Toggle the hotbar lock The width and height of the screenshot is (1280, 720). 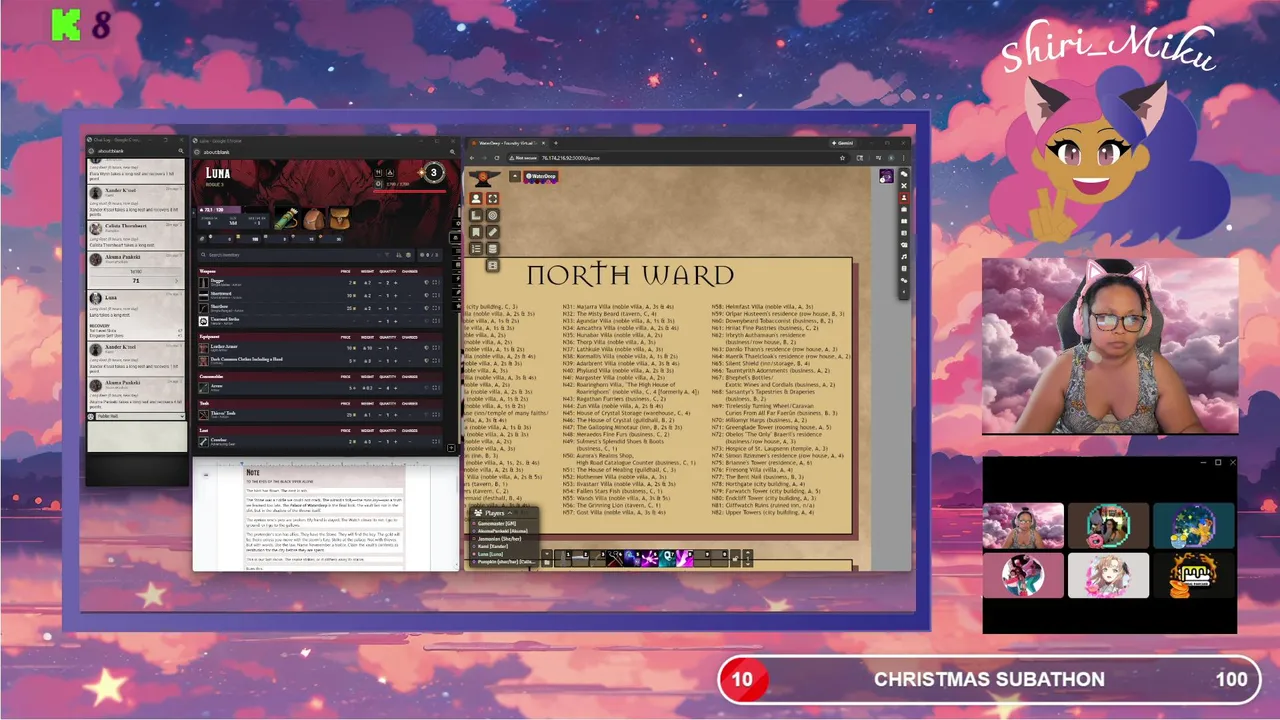tap(735, 558)
